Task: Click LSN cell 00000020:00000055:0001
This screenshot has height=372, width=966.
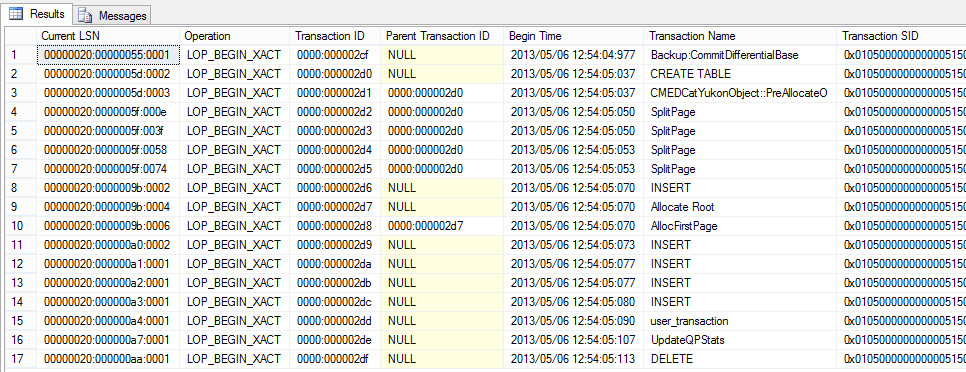Action: point(108,55)
